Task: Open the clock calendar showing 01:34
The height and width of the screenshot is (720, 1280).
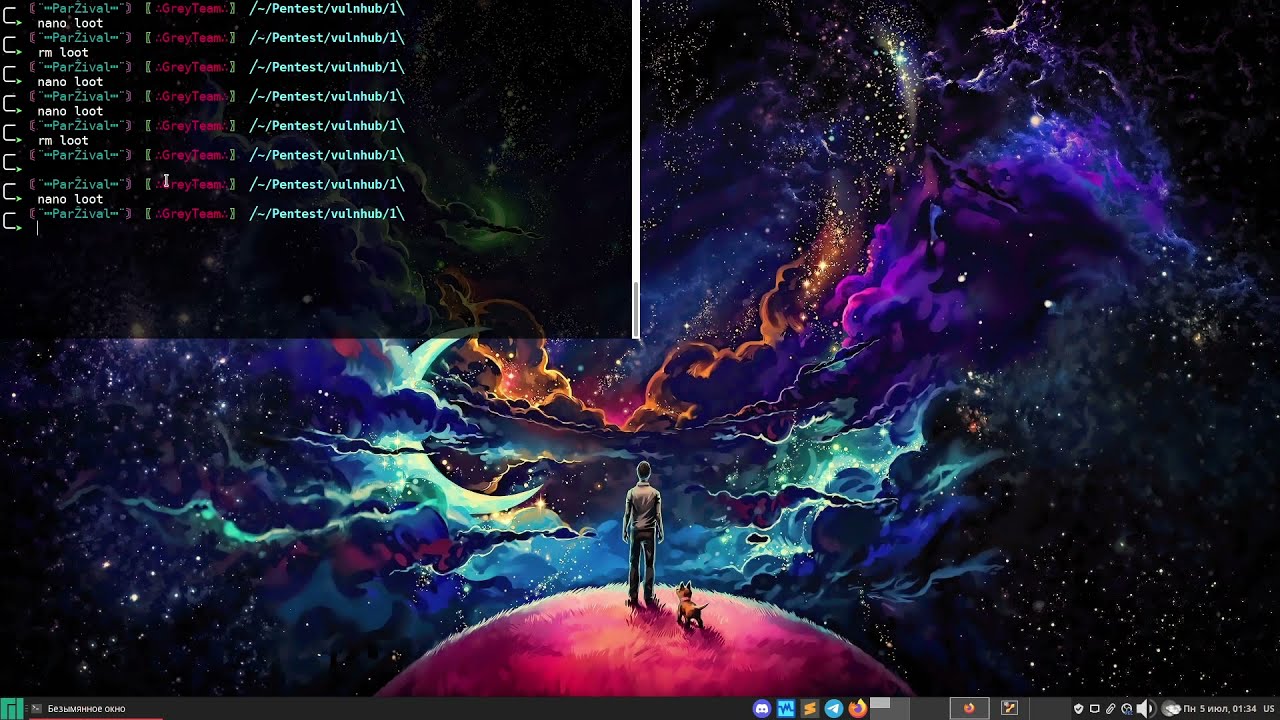Action: [x=1220, y=709]
